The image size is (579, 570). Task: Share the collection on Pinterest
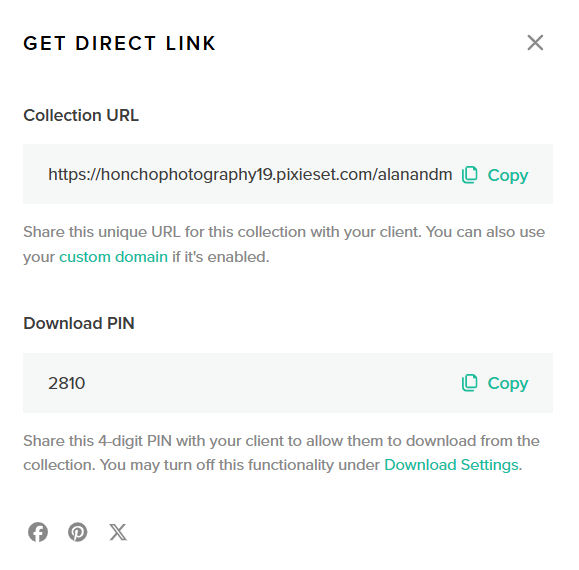78,532
